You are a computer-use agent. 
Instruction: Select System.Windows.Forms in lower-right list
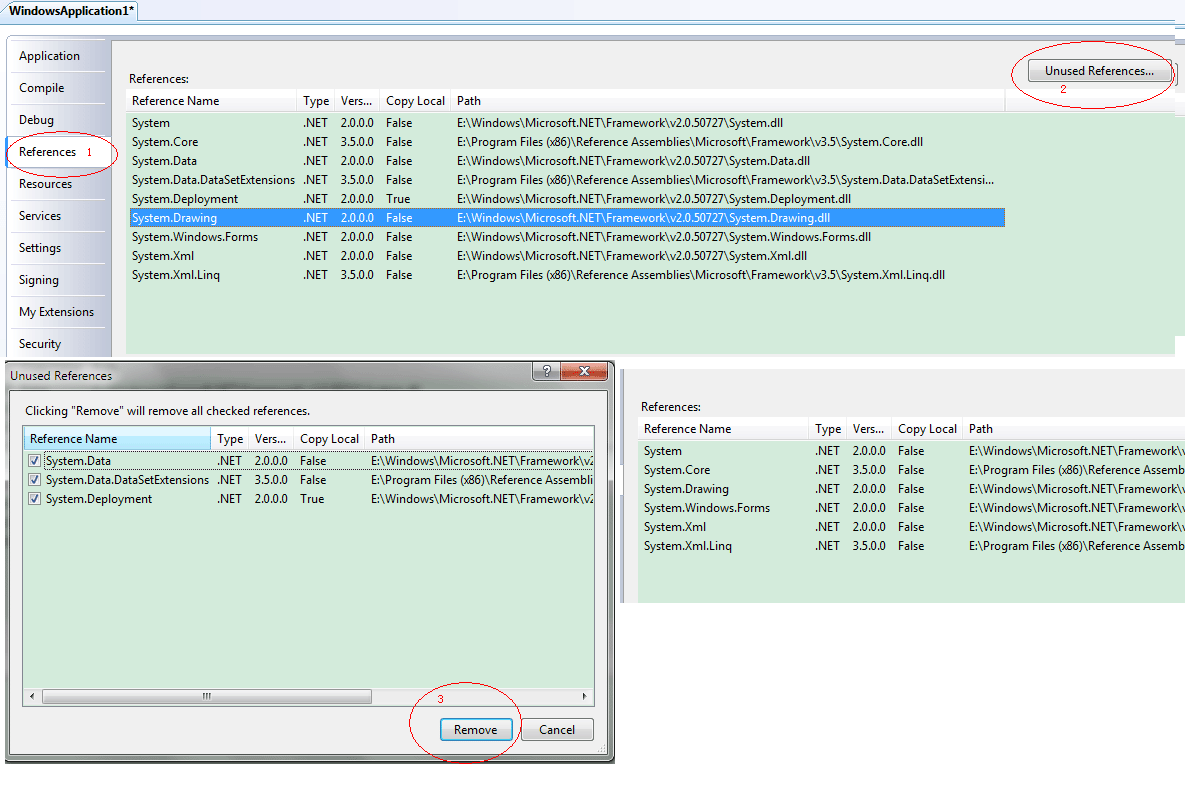pos(913,508)
